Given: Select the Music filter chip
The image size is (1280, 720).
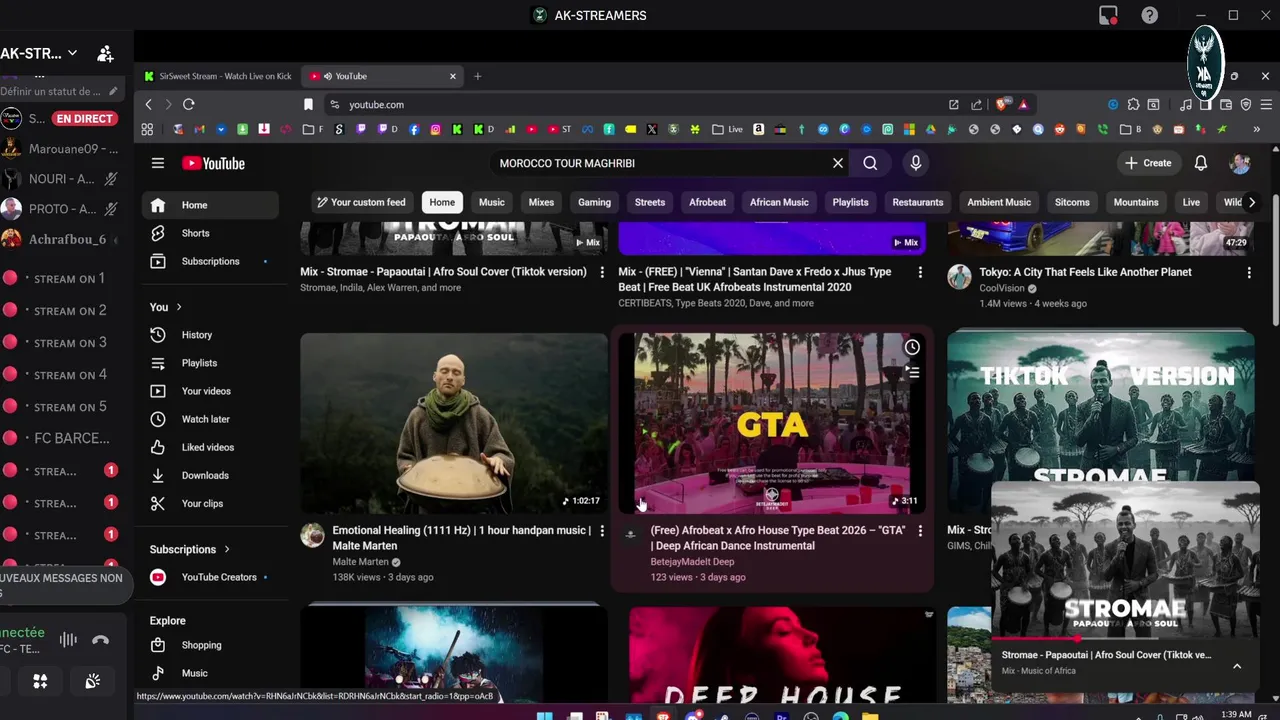Looking at the screenshot, I should coord(492,202).
